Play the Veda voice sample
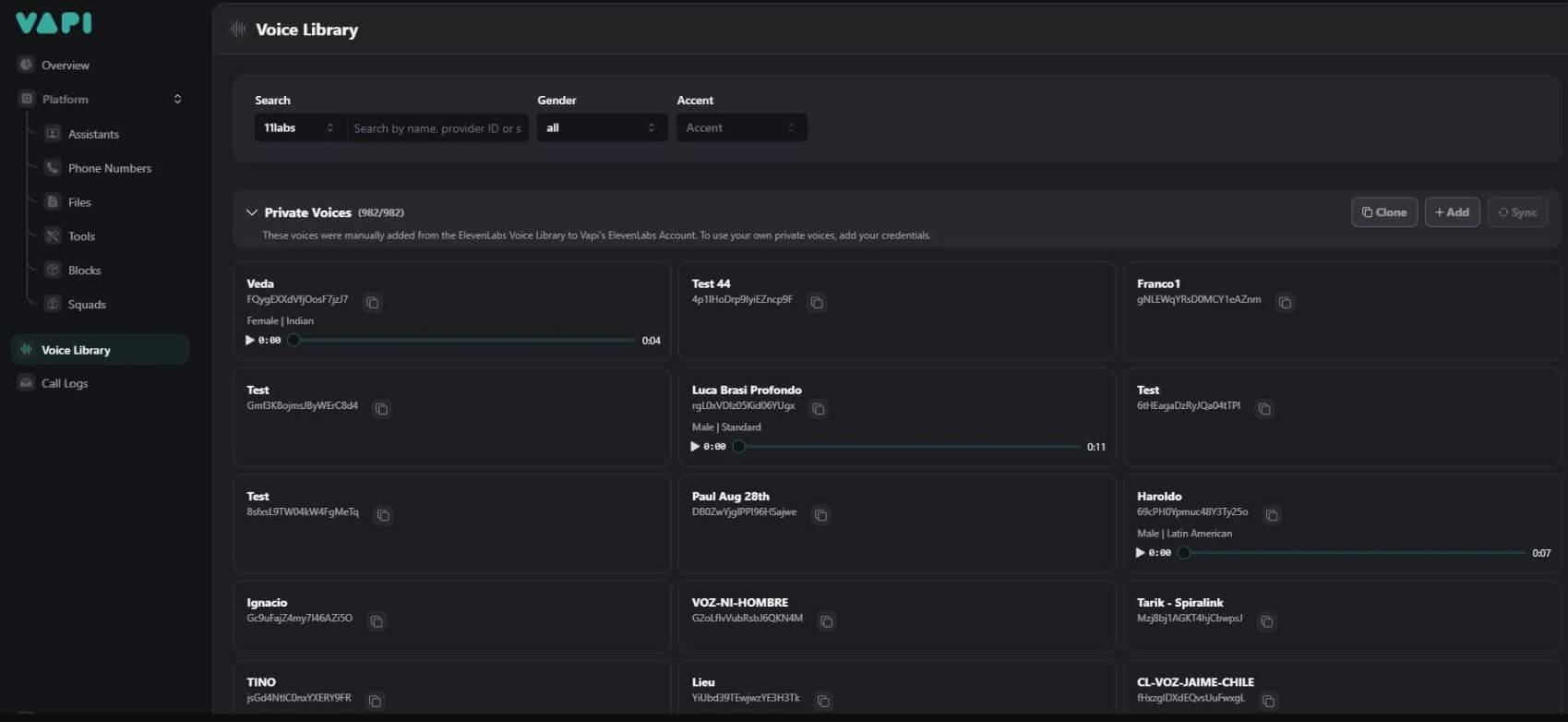The image size is (1568, 722). [250, 341]
